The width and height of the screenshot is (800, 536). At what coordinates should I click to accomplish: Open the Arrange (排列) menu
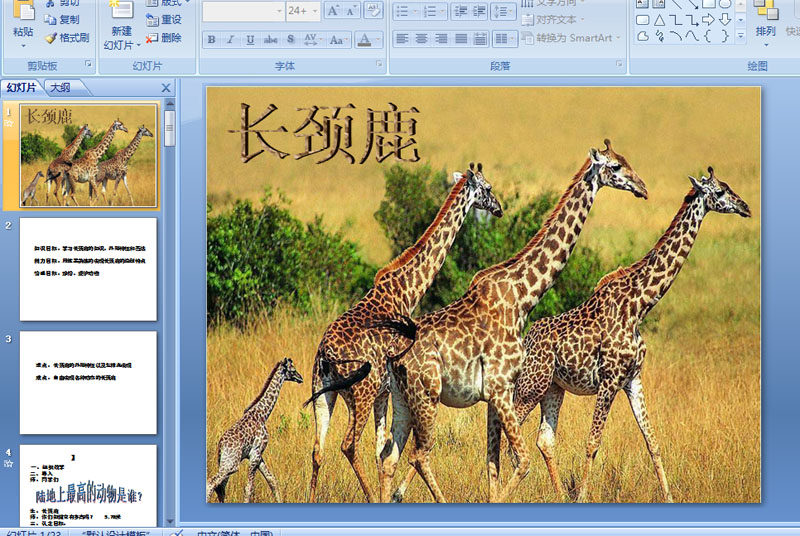[x=765, y=22]
